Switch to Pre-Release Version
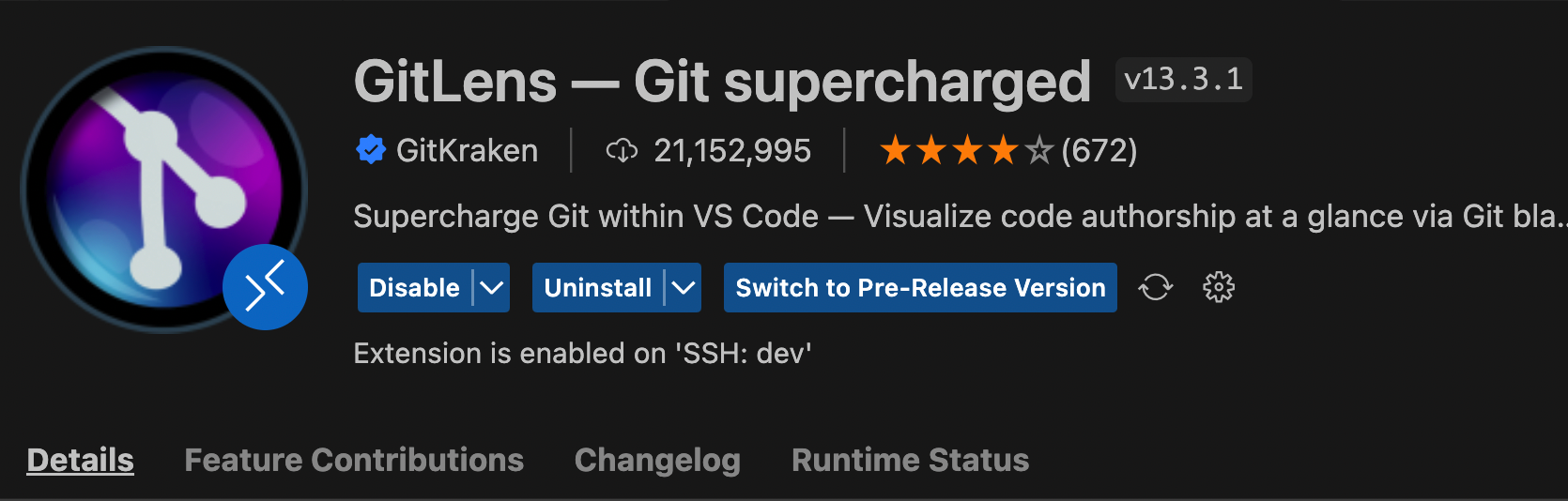This screenshot has width=1568, height=501. [x=920, y=288]
